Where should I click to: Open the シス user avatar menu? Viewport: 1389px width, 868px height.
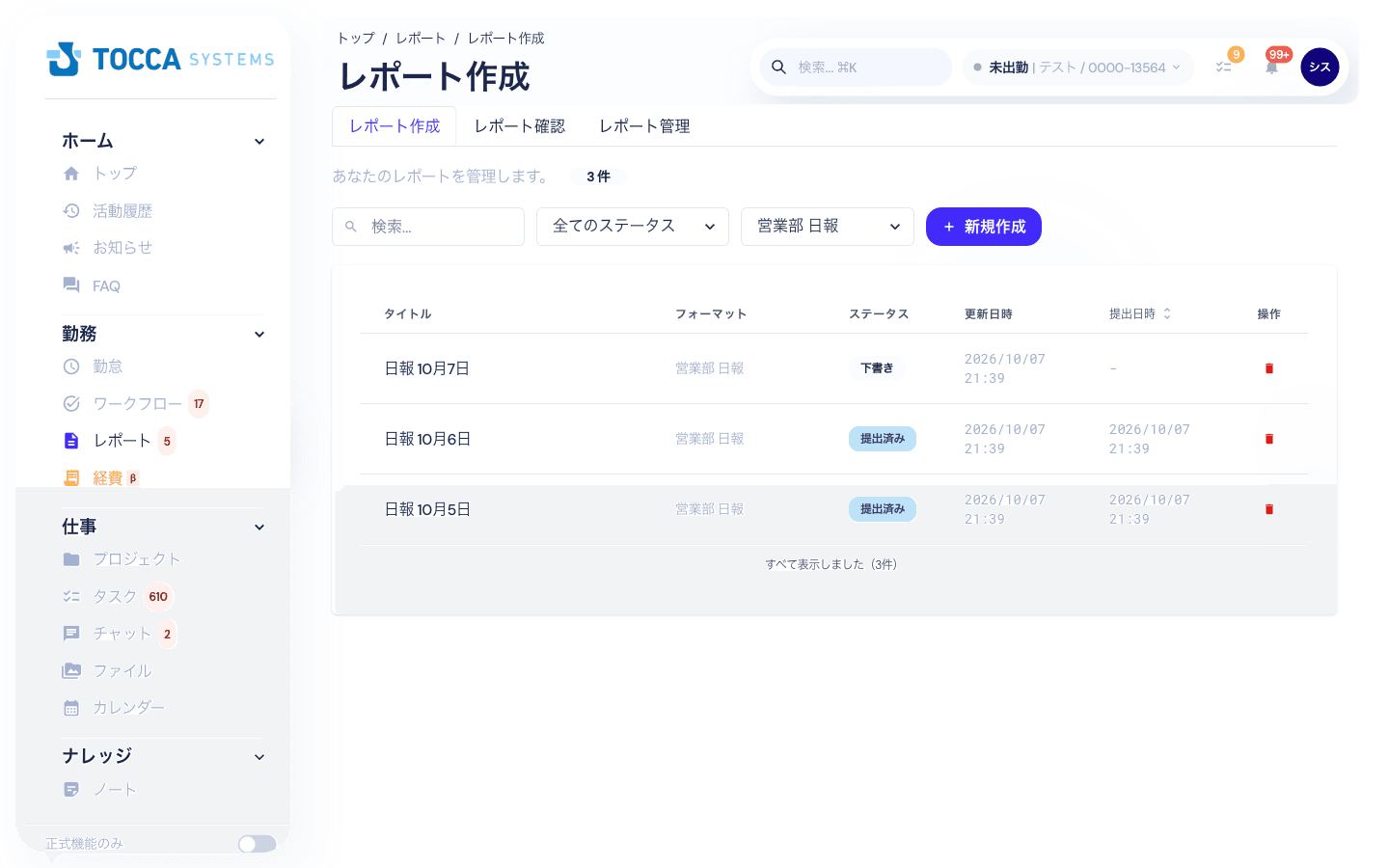point(1320,67)
